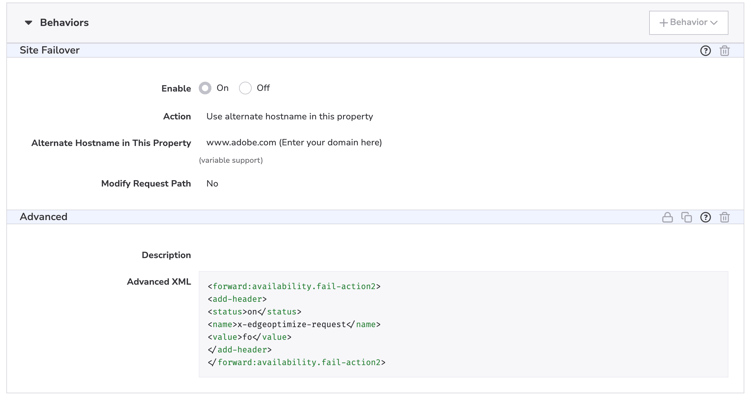750x399 pixels.
Task: Select the Off radio button for Enable
Action: pos(245,88)
